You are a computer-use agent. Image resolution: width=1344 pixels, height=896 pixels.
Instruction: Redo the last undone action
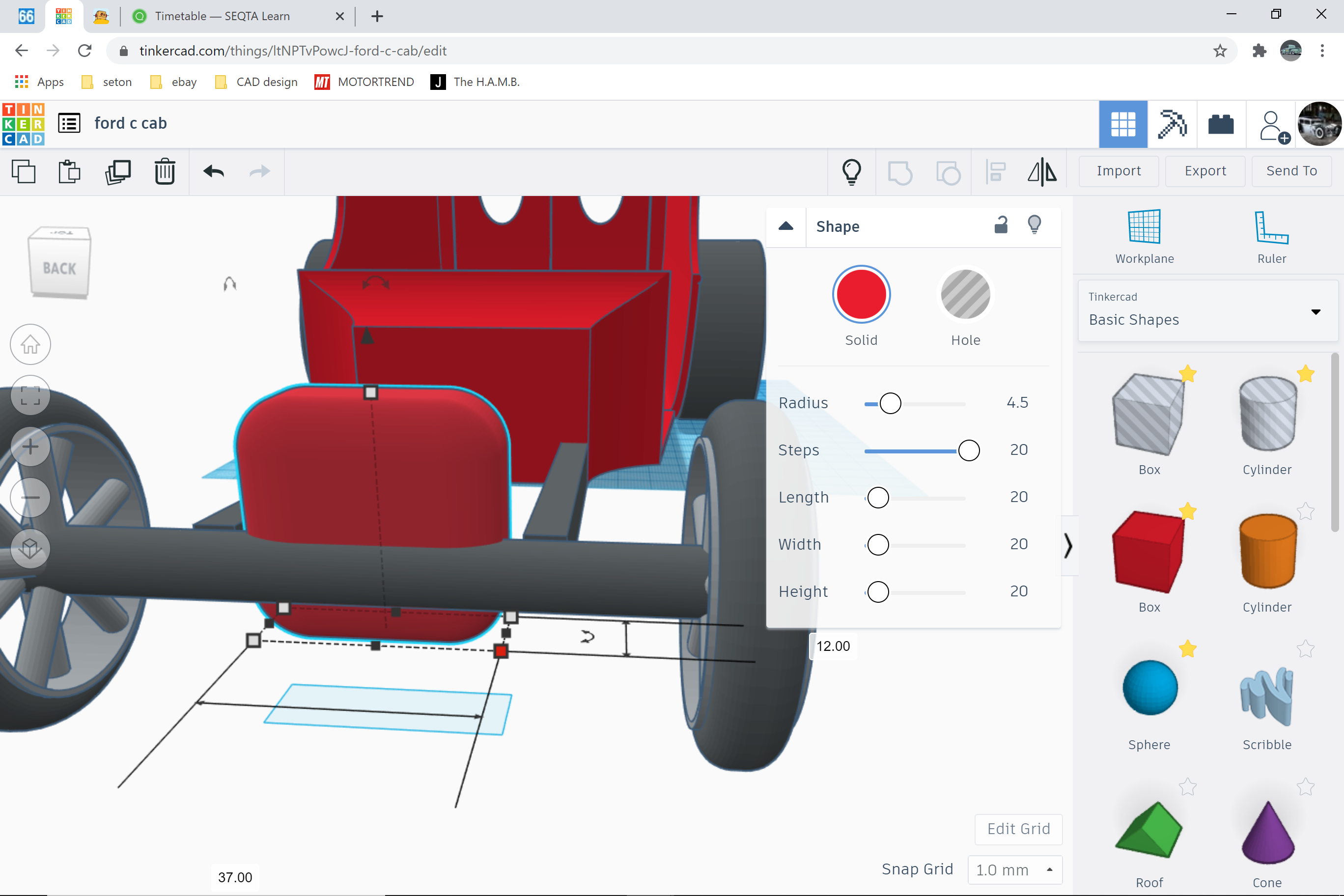260,171
